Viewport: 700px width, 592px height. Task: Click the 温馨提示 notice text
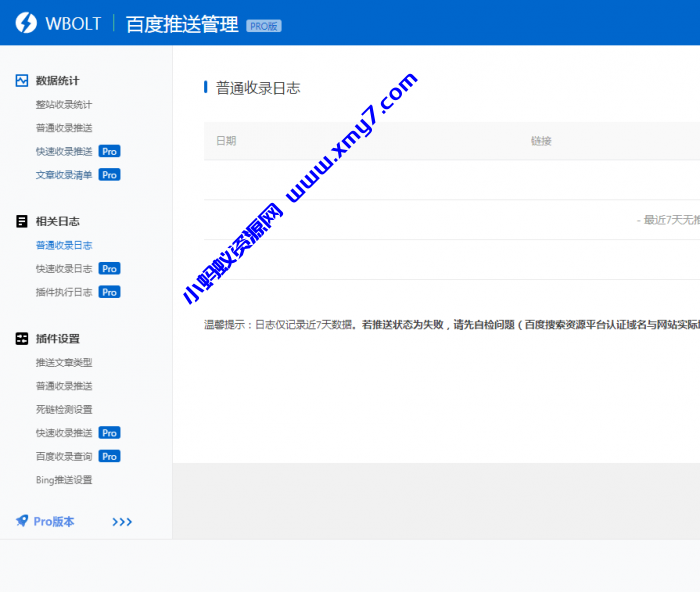click(x=452, y=325)
